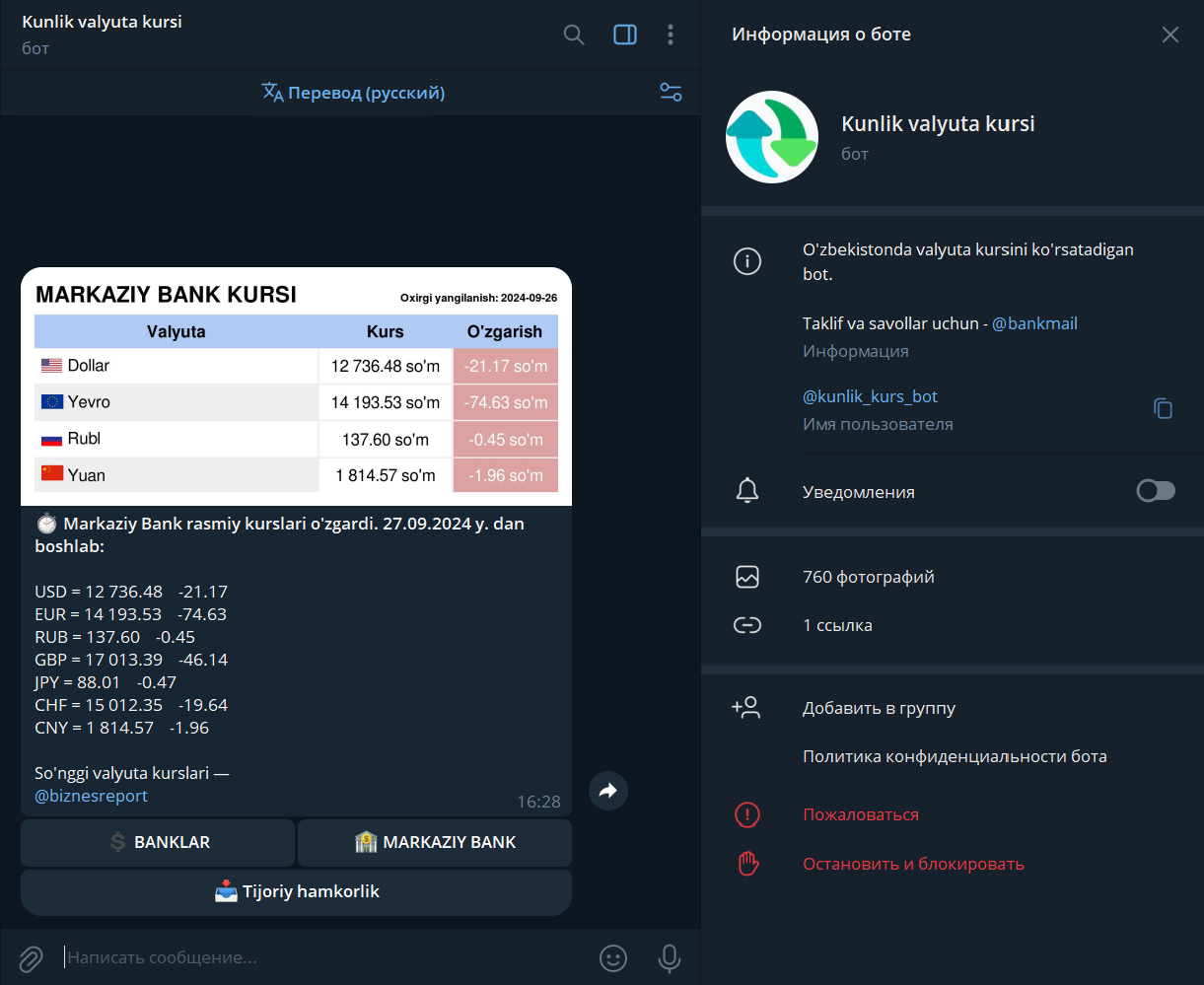This screenshot has height=985, width=1204.
Task: Open the @bankmail link
Action: point(1034,323)
